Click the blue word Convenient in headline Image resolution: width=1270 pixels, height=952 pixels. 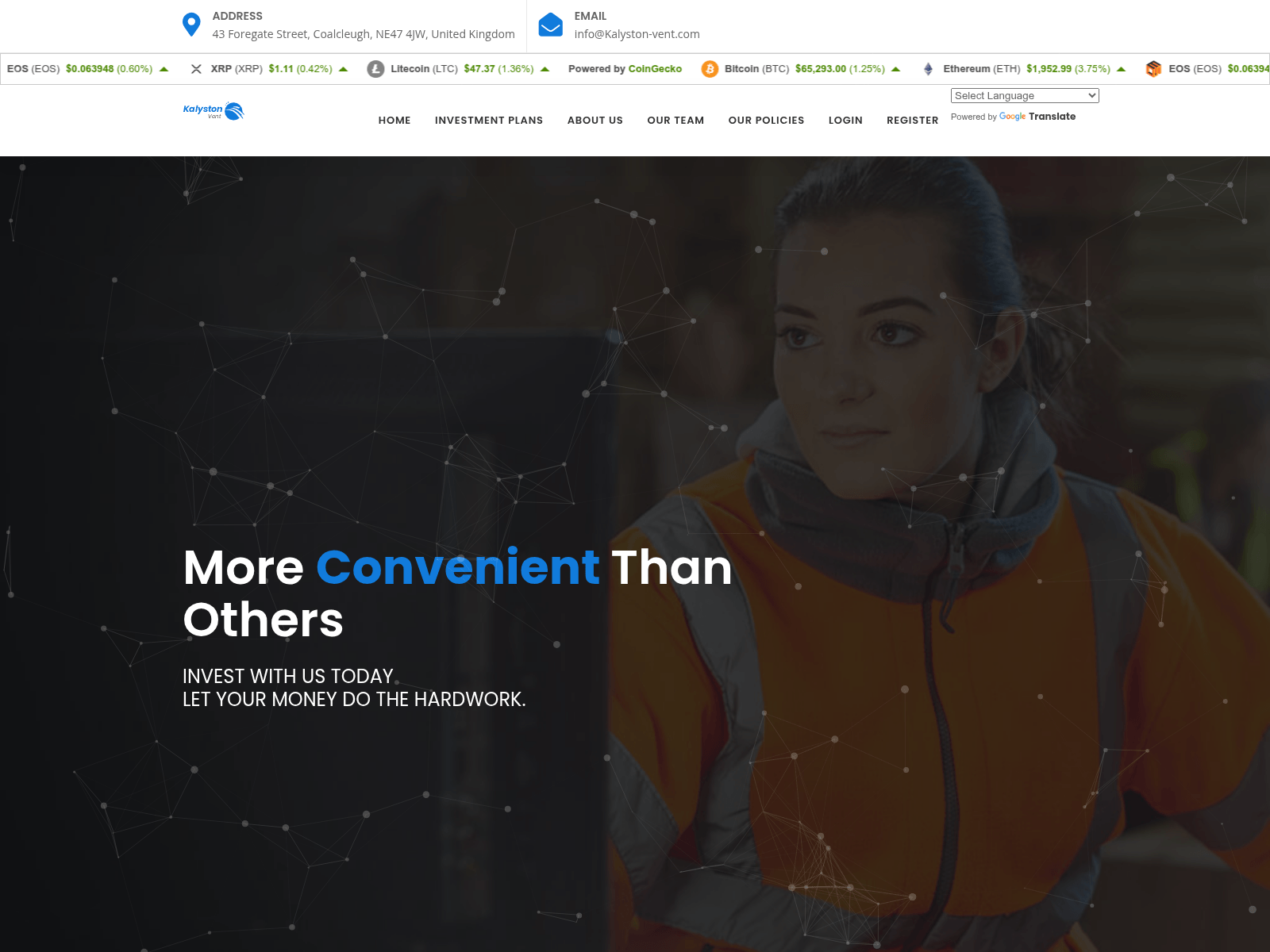[x=458, y=567]
